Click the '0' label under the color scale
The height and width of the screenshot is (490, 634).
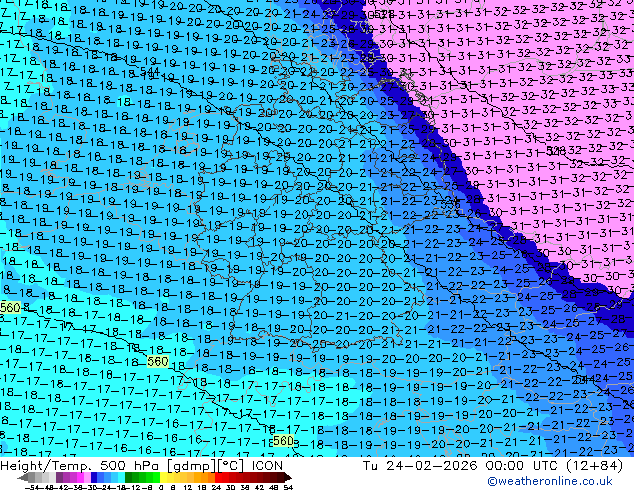[x=161, y=488]
